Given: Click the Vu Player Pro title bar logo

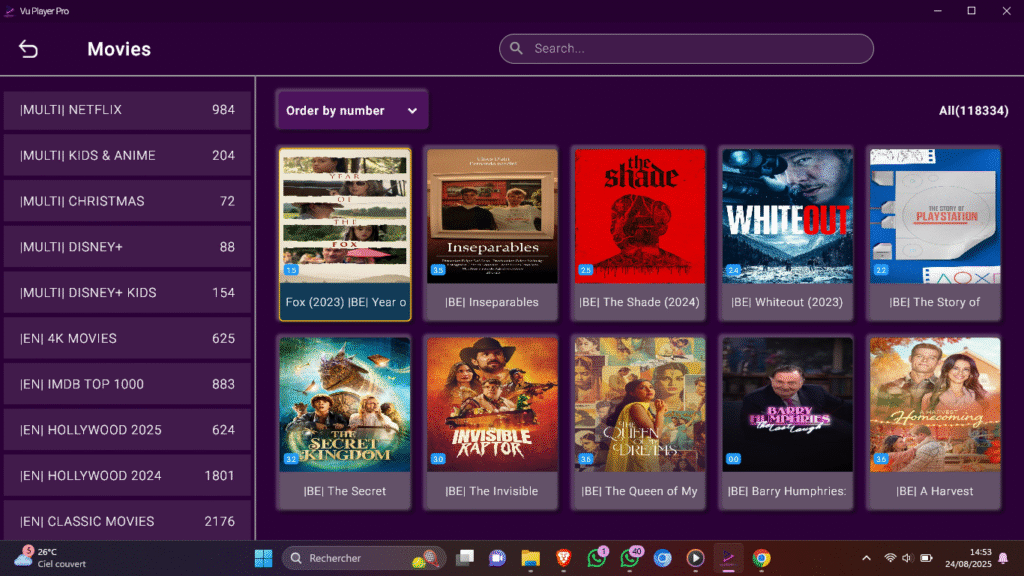Looking at the screenshot, I should (x=9, y=11).
